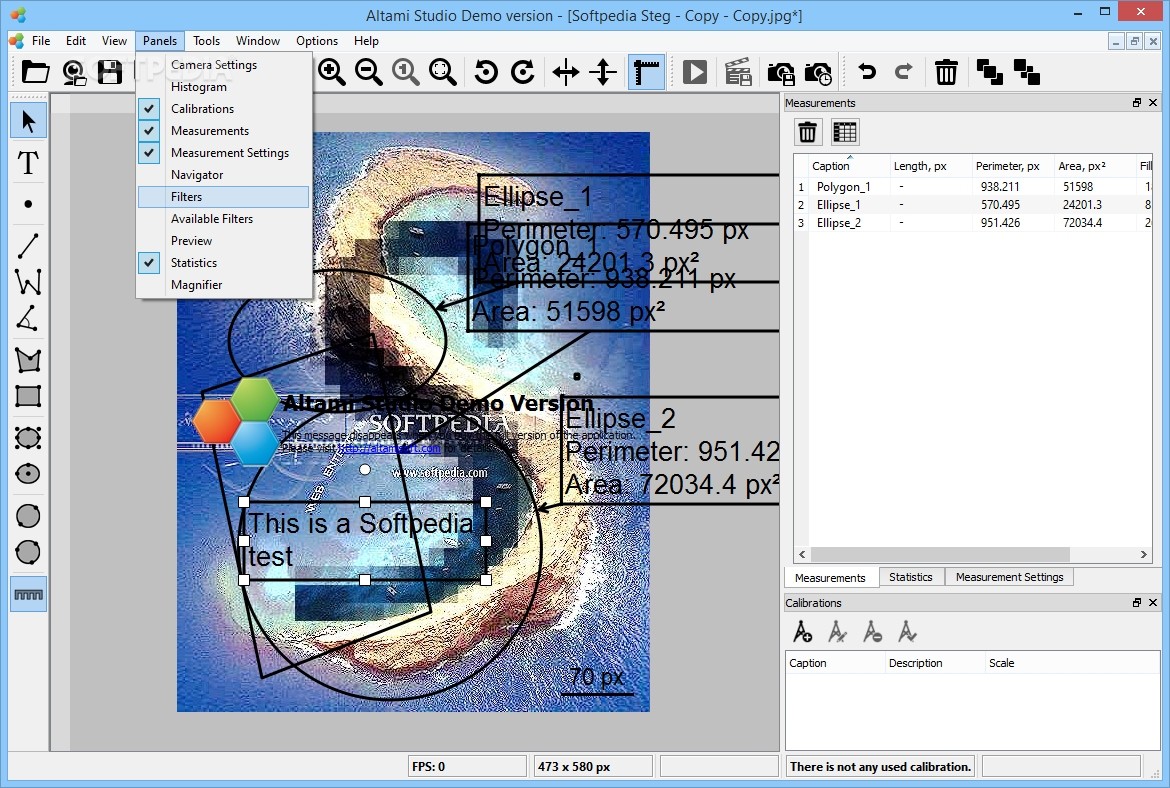The image size is (1170, 788).
Task: Undo the last action
Action: [x=867, y=72]
